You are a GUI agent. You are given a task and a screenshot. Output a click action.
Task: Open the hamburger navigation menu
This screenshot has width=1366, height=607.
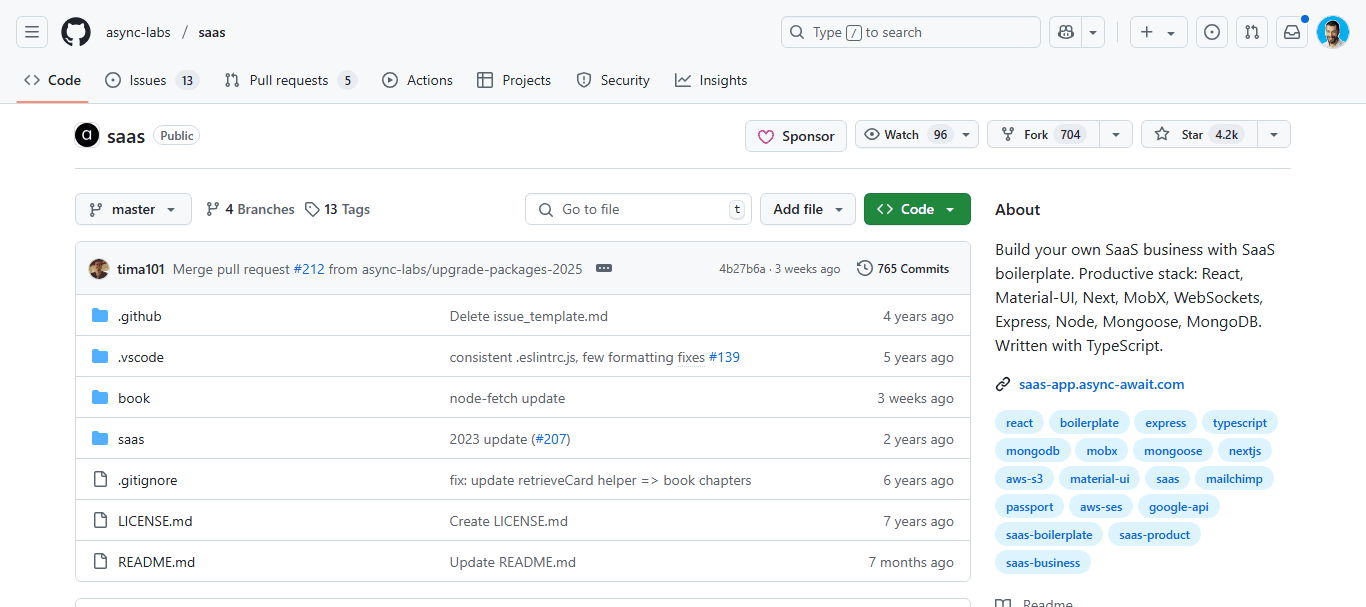tap(32, 32)
